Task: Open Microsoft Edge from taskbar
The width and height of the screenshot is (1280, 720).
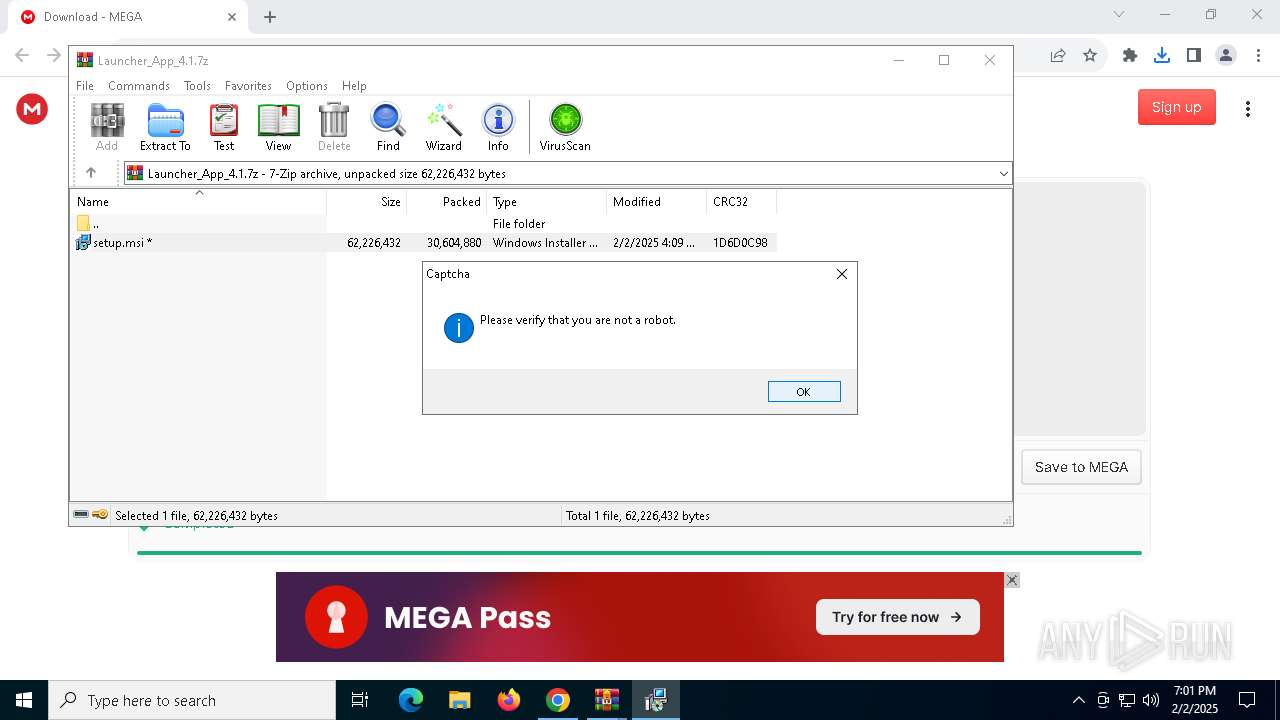Action: tap(411, 700)
